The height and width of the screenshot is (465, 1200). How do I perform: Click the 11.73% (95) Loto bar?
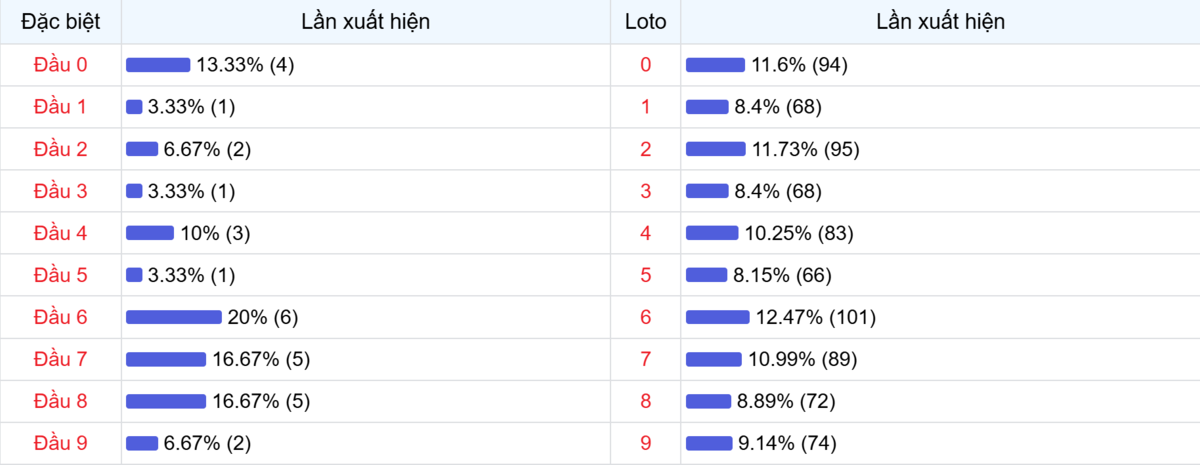click(716, 149)
